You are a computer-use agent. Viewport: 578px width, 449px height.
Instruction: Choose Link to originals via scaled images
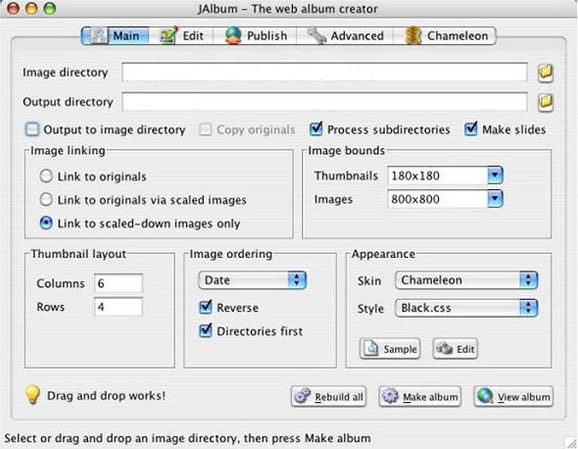coord(46,200)
